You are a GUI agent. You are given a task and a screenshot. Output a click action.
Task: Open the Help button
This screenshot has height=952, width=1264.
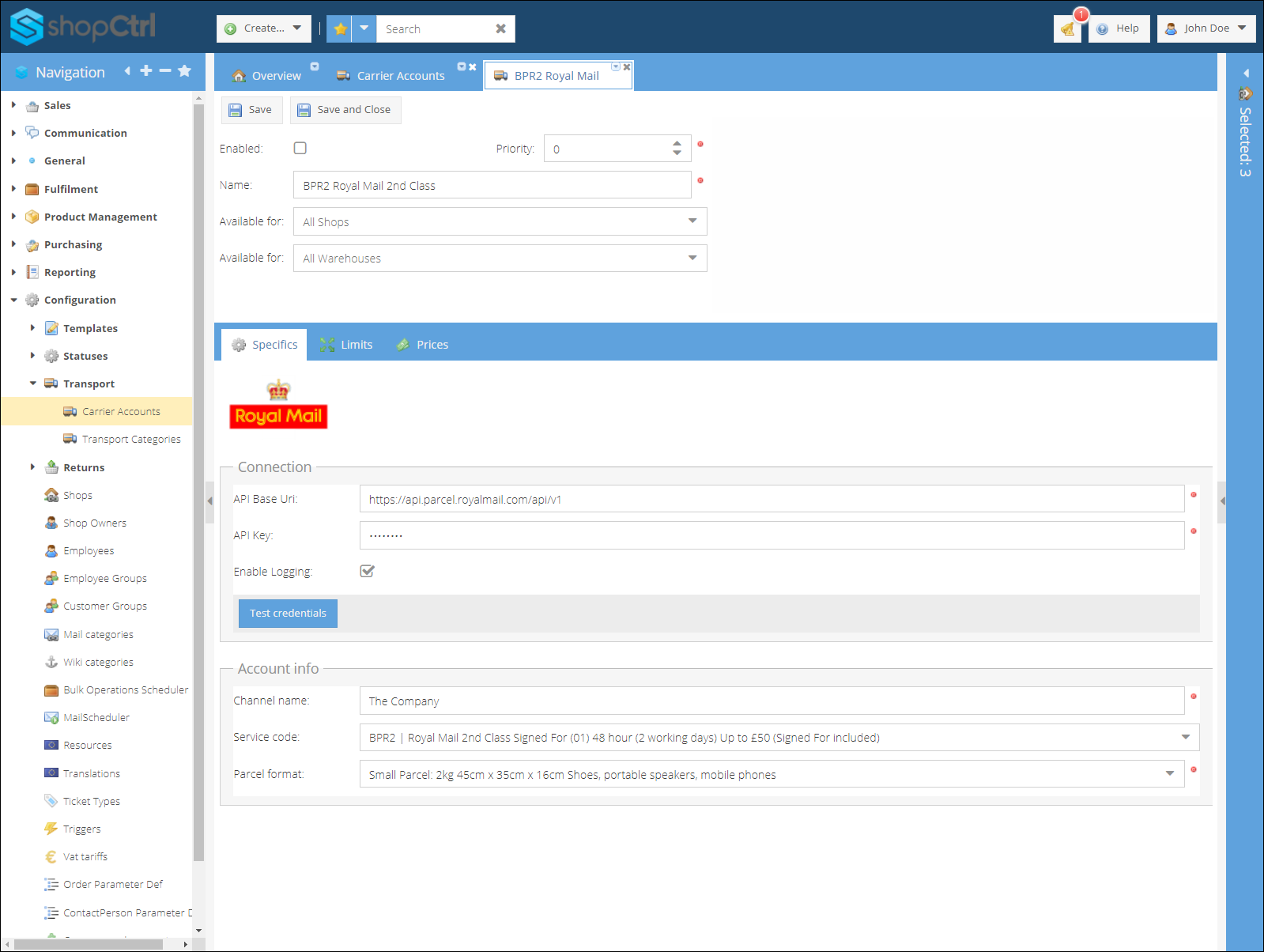click(x=1119, y=28)
